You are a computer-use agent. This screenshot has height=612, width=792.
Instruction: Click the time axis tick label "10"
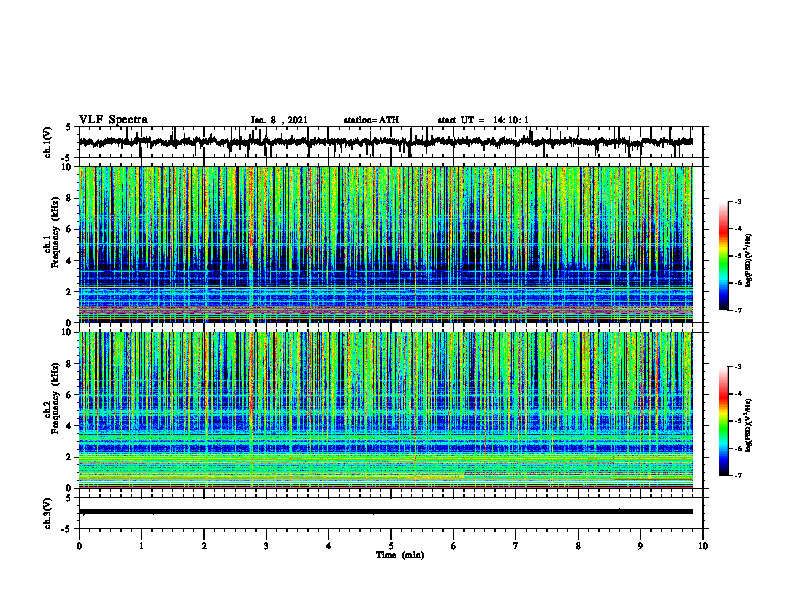coord(703,546)
